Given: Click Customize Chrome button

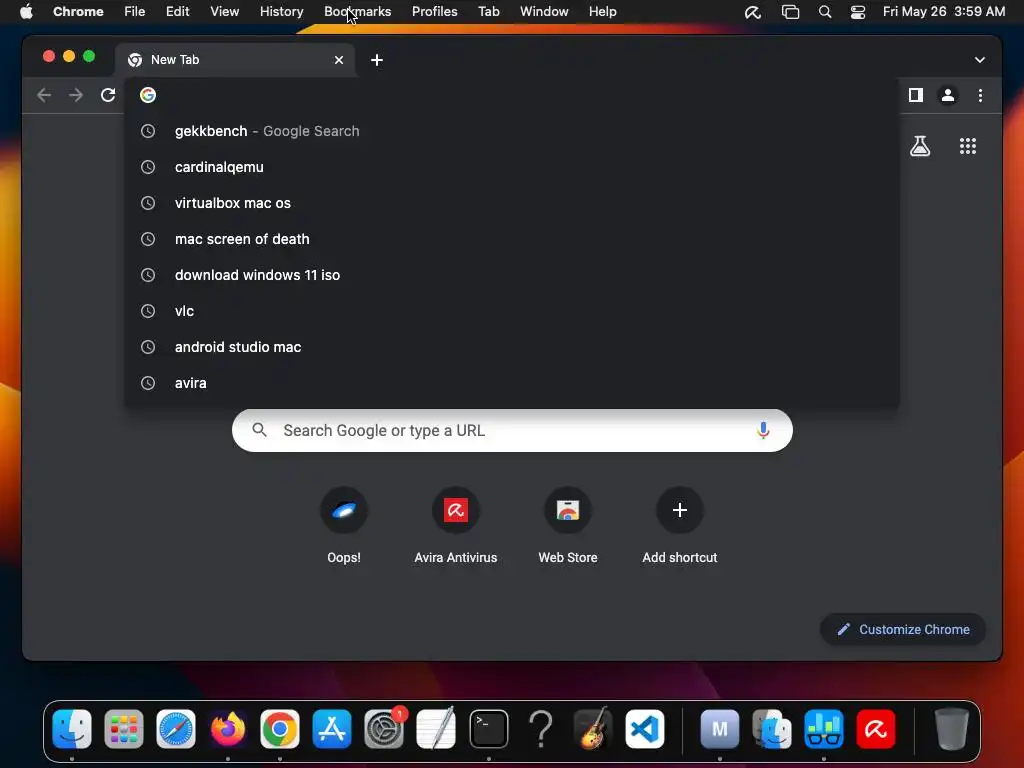Looking at the screenshot, I should (x=903, y=630).
